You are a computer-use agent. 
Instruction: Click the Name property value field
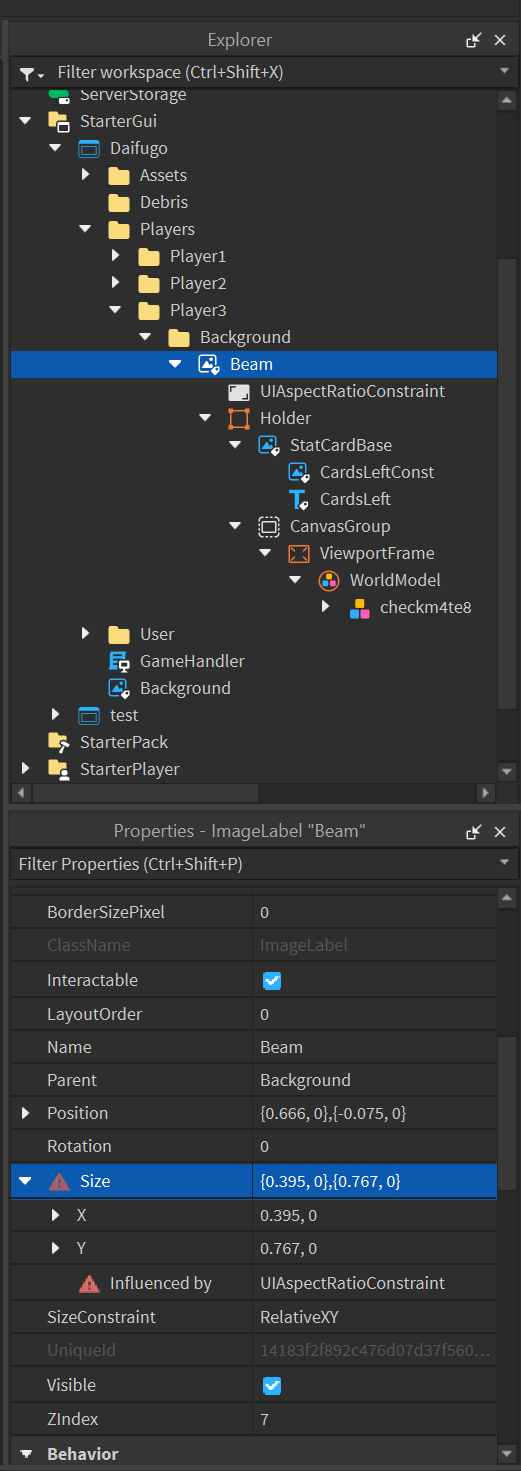coord(375,1047)
